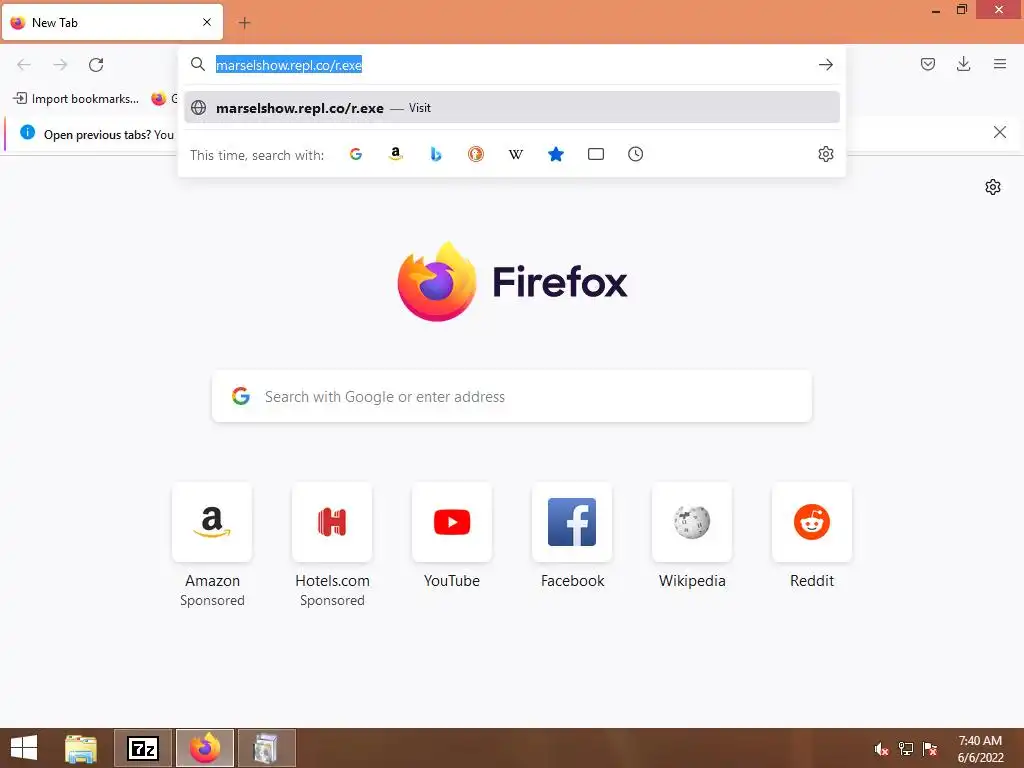Open search settings gear in dropdown
The height and width of the screenshot is (768, 1024).
(x=825, y=154)
